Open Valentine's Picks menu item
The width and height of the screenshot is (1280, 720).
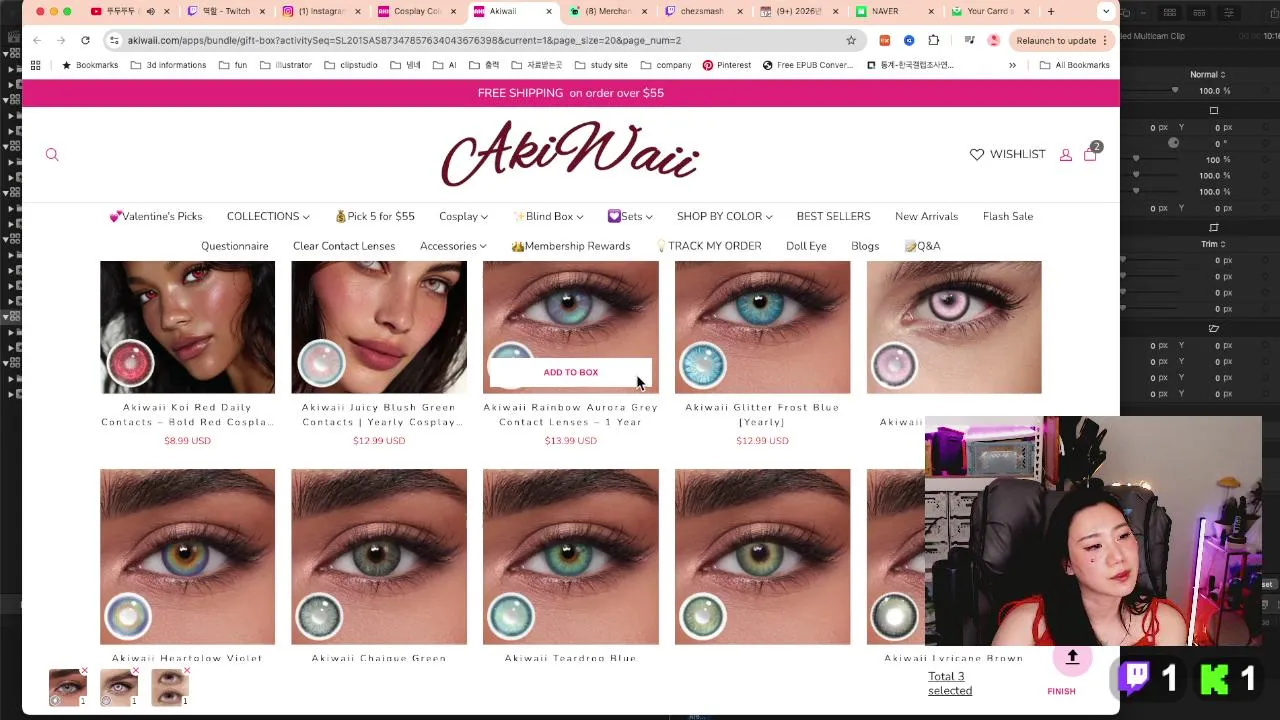coord(156,216)
